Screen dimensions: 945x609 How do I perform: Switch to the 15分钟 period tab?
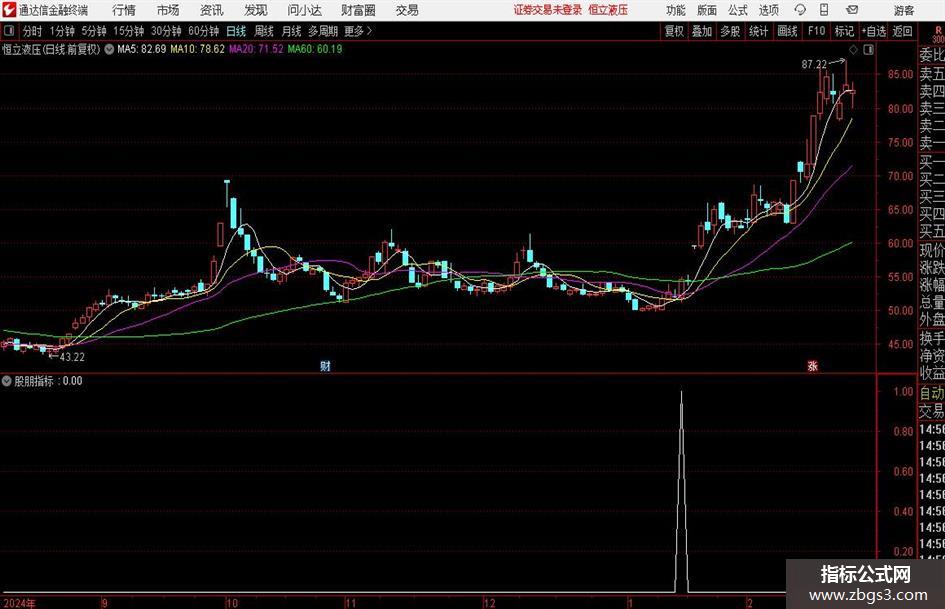129,31
